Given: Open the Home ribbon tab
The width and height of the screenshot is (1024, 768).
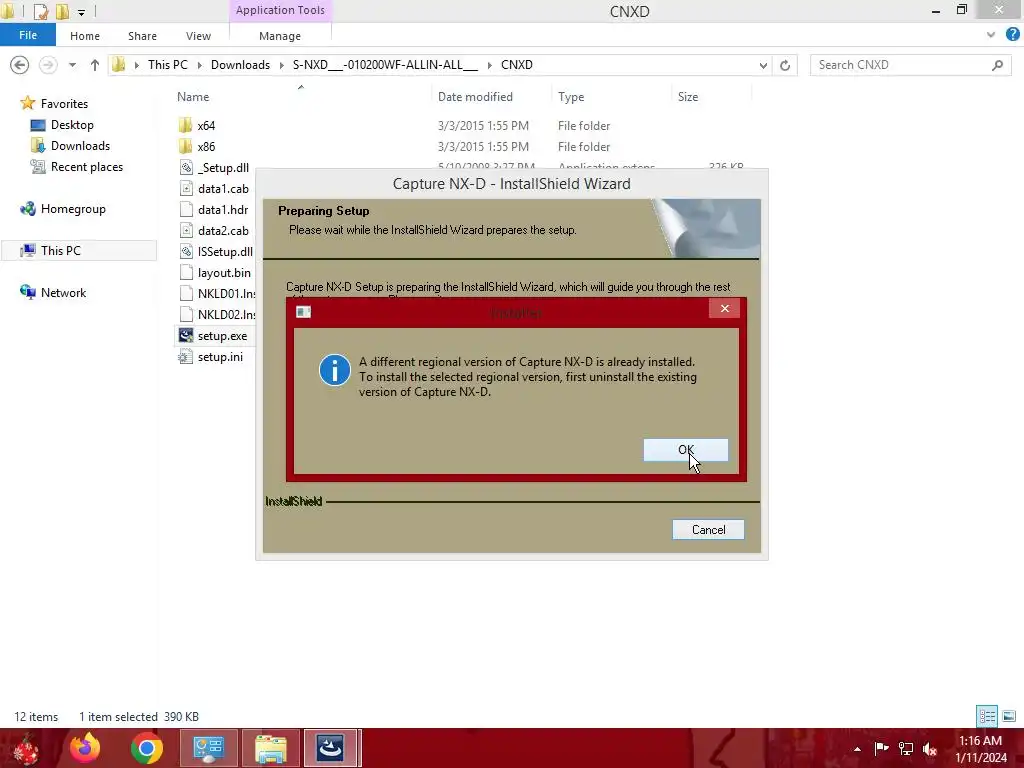Looking at the screenshot, I should [x=85, y=36].
